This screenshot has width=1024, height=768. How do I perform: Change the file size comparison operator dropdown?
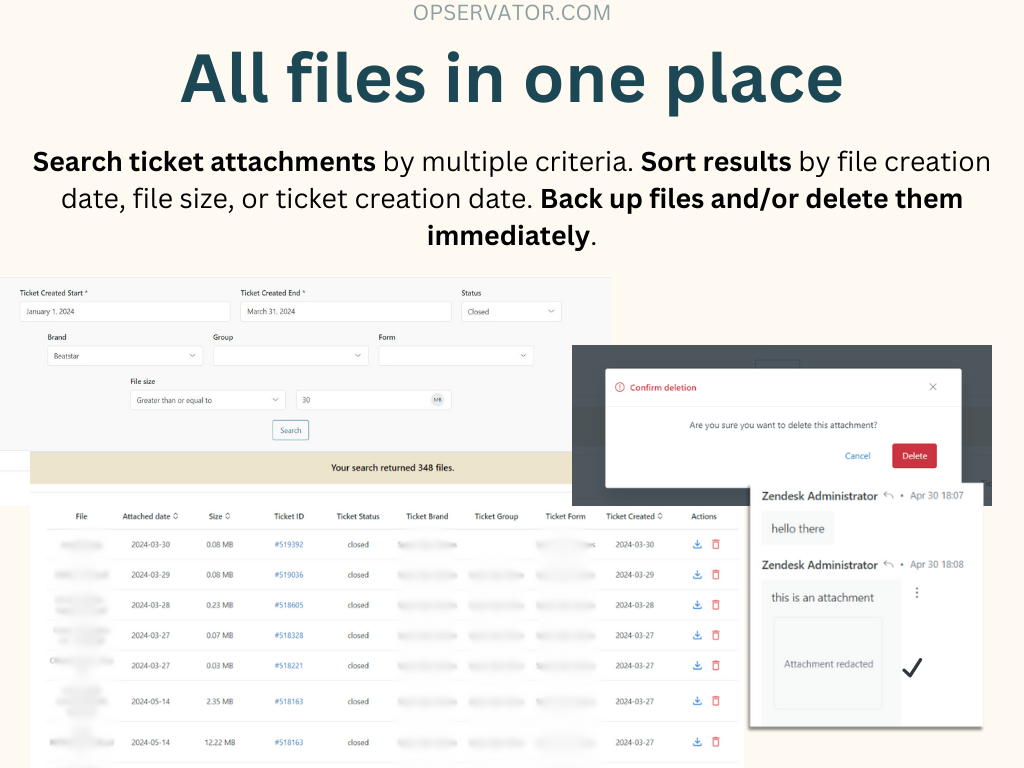click(x=208, y=400)
